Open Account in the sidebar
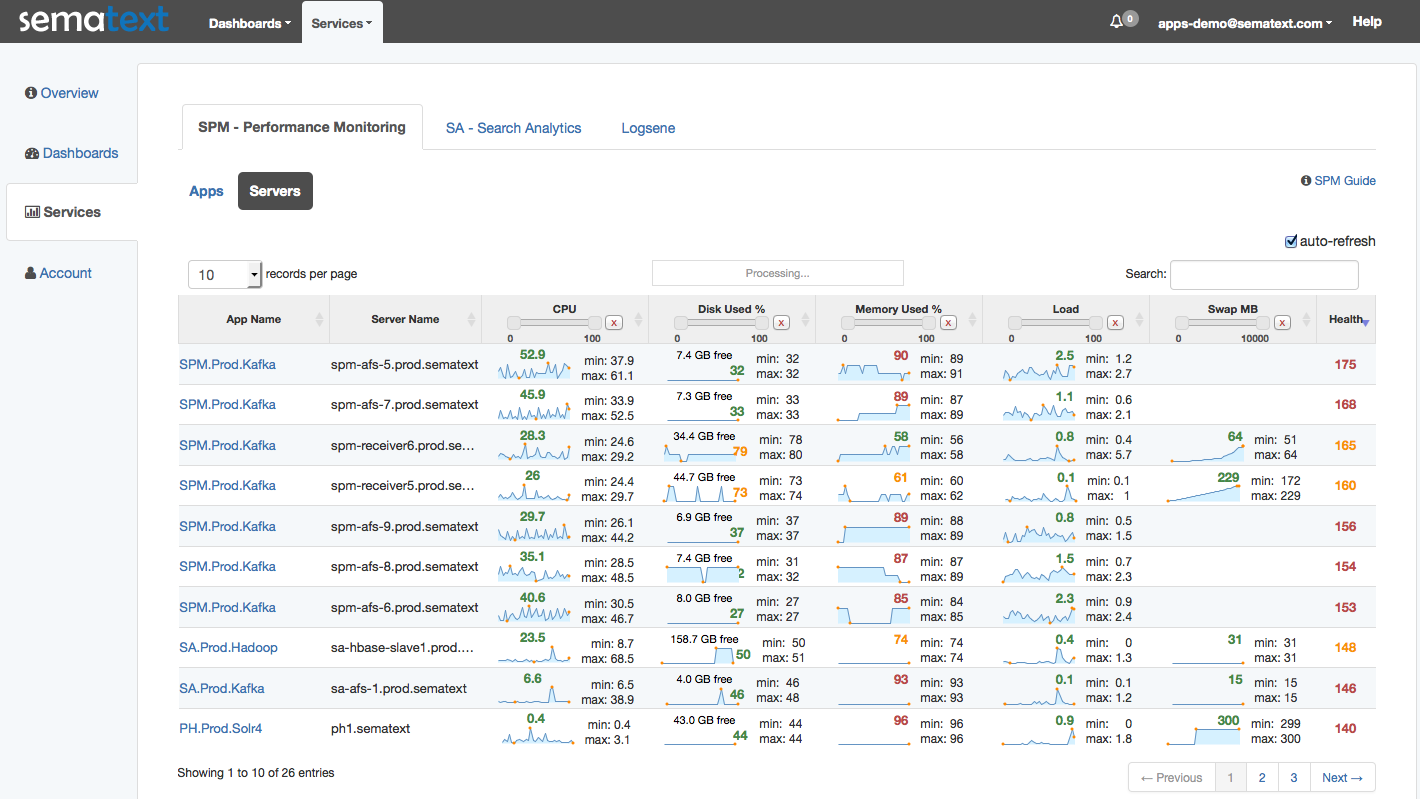Image resolution: width=1420 pixels, height=799 pixels. coord(58,273)
